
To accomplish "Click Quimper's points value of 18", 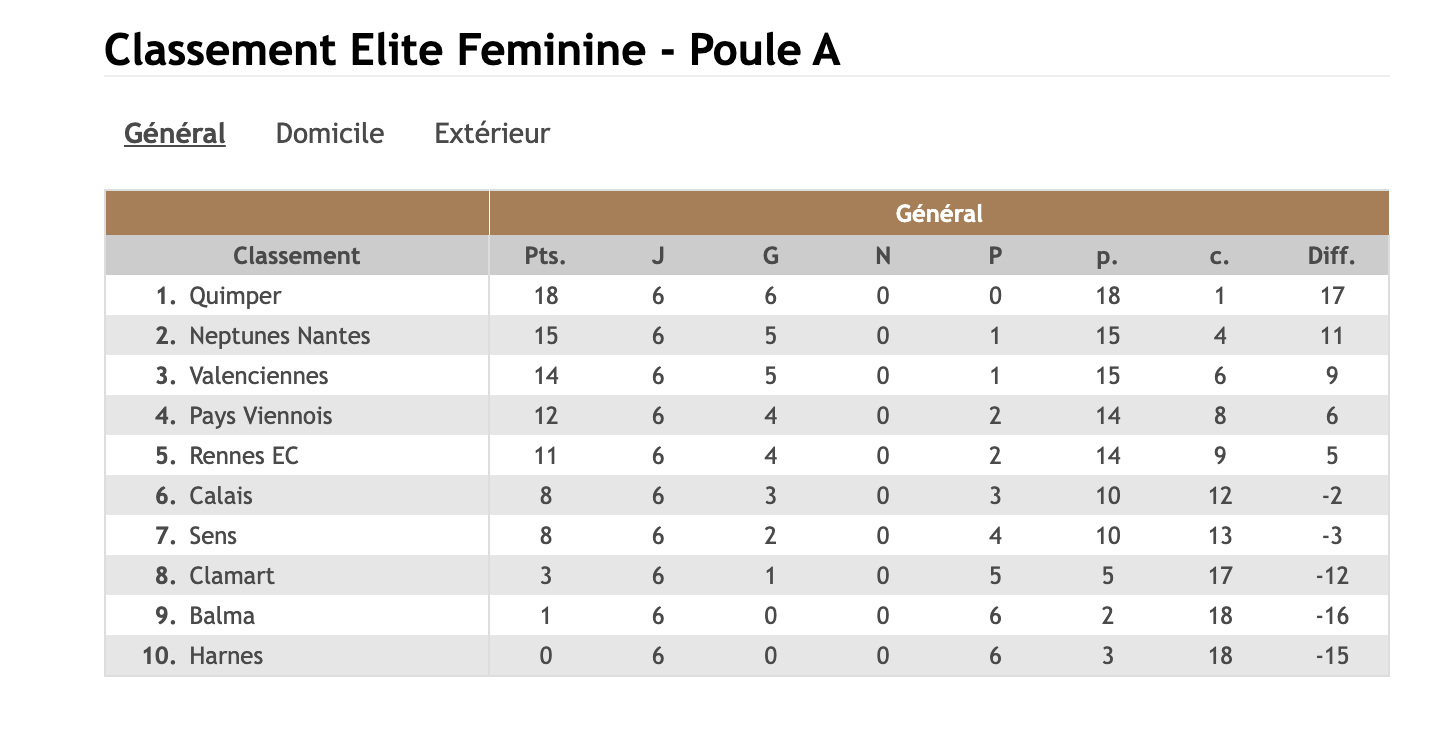I will [x=545, y=296].
